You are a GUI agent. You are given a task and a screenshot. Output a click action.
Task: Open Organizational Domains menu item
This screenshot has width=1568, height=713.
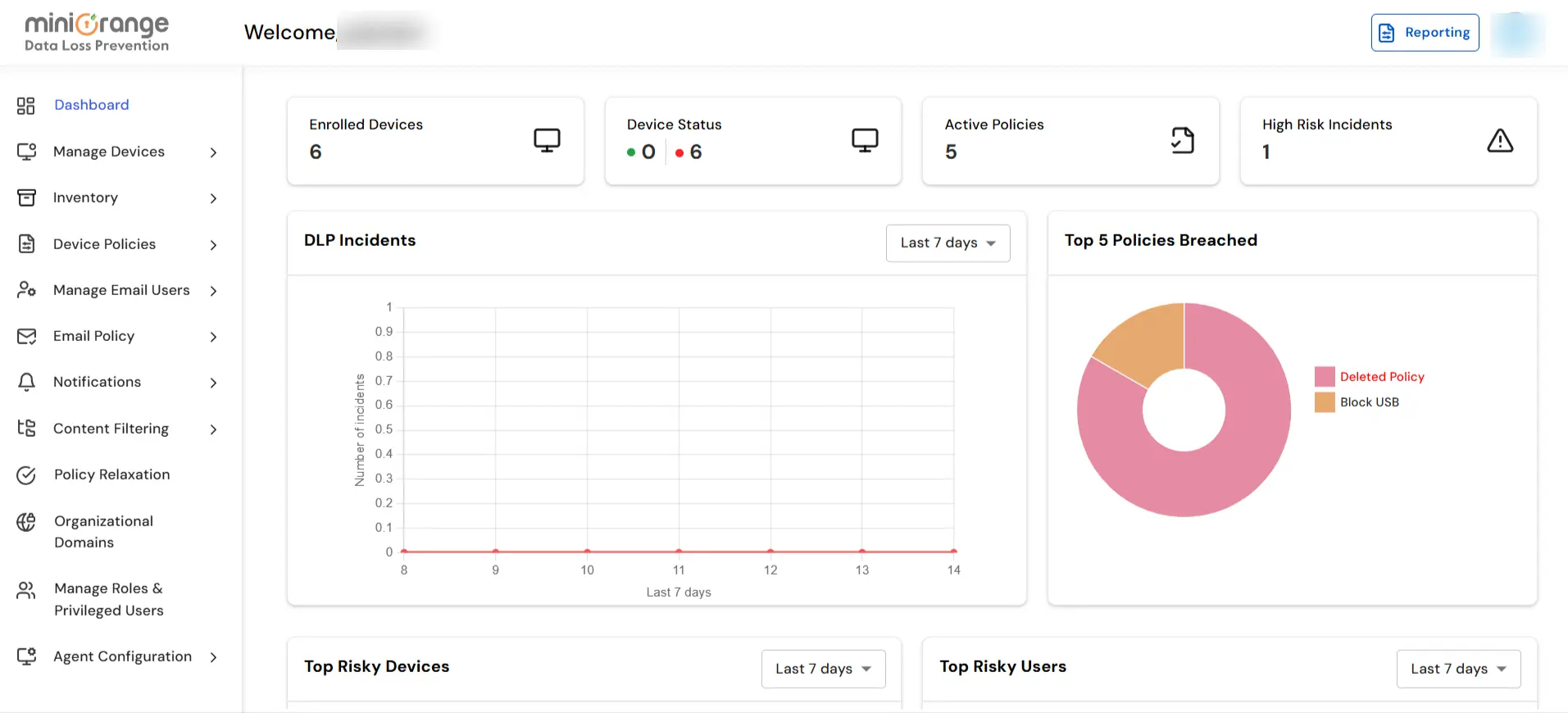[x=103, y=532]
